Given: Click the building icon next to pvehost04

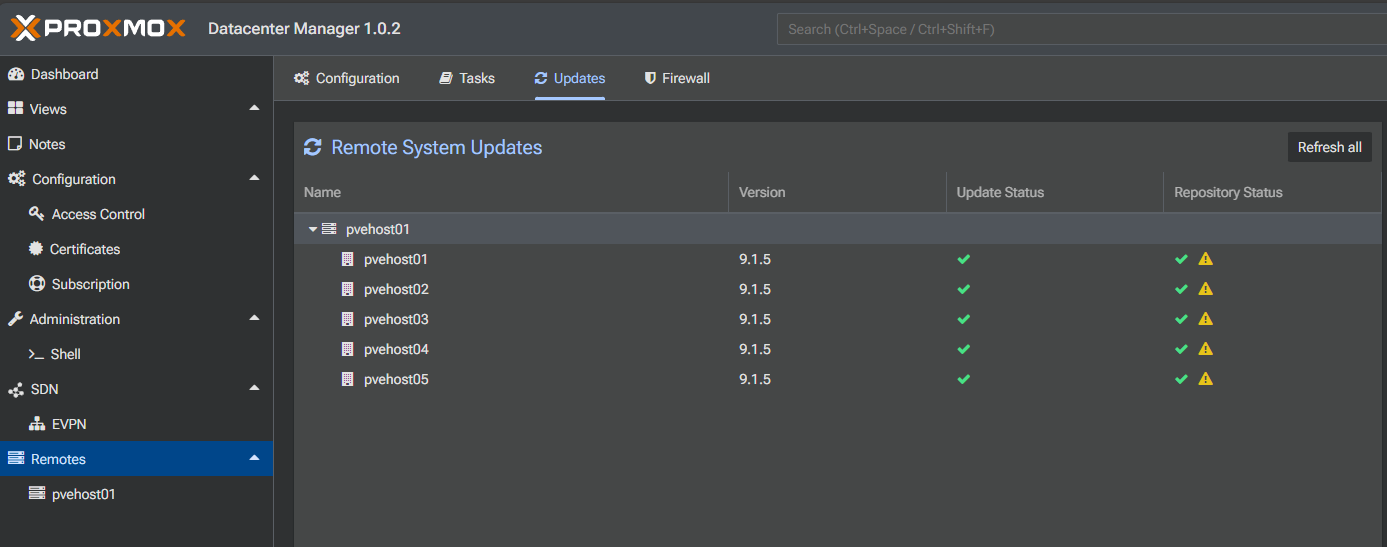Looking at the screenshot, I should point(348,349).
